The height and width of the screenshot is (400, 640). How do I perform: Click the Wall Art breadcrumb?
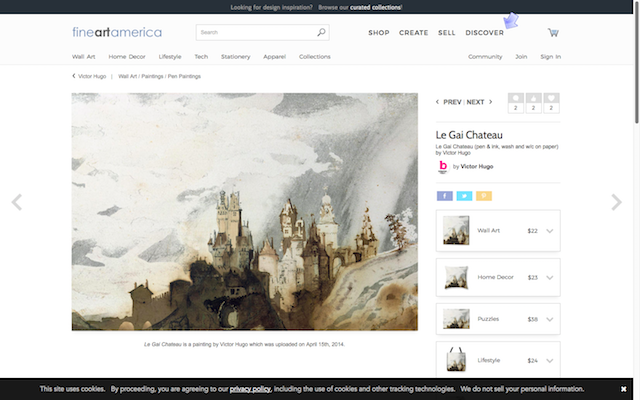[127, 76]
